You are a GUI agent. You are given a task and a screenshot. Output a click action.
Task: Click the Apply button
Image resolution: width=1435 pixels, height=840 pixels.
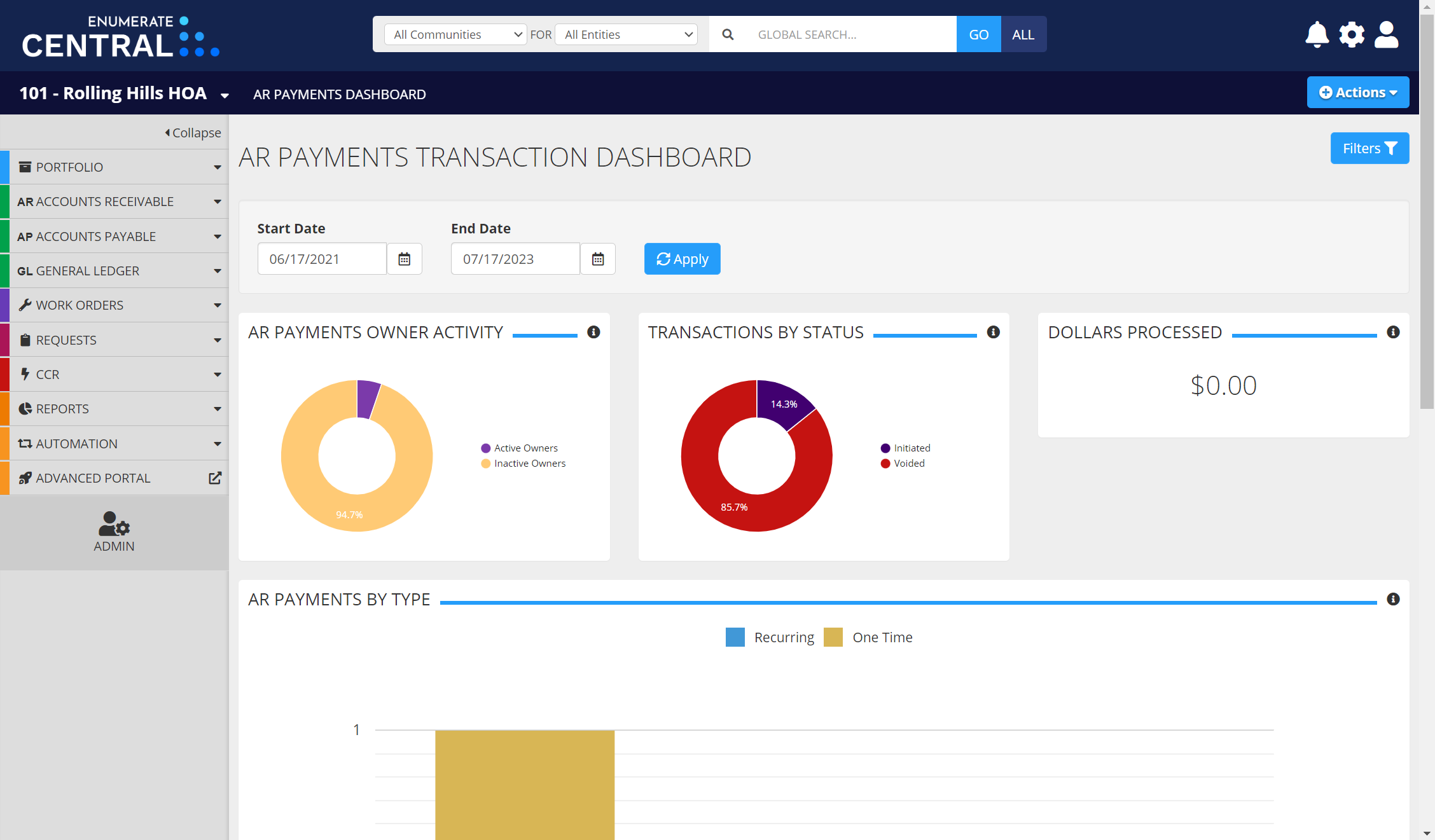point(682,259)
